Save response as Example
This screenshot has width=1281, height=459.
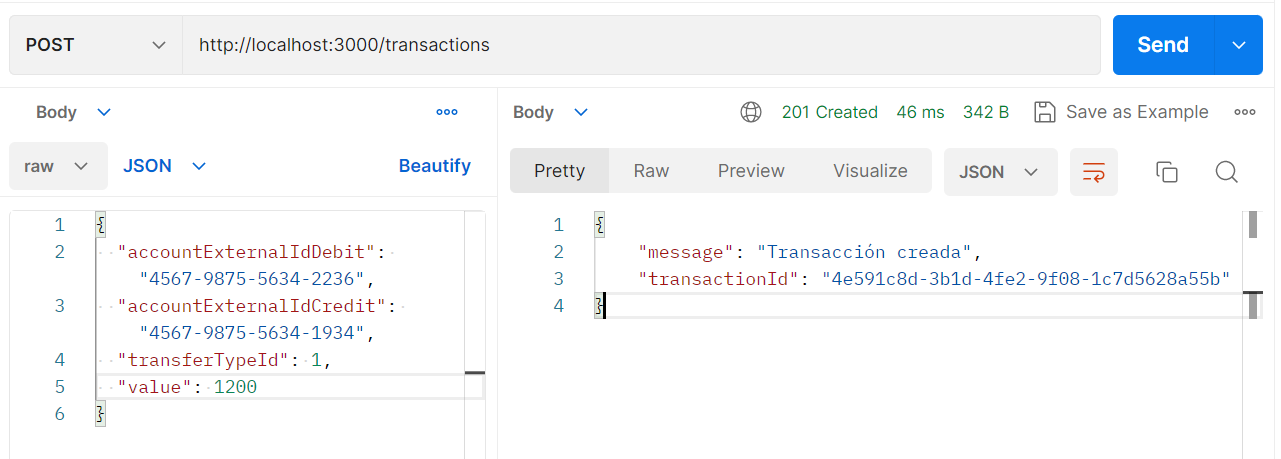point(1121,112)
